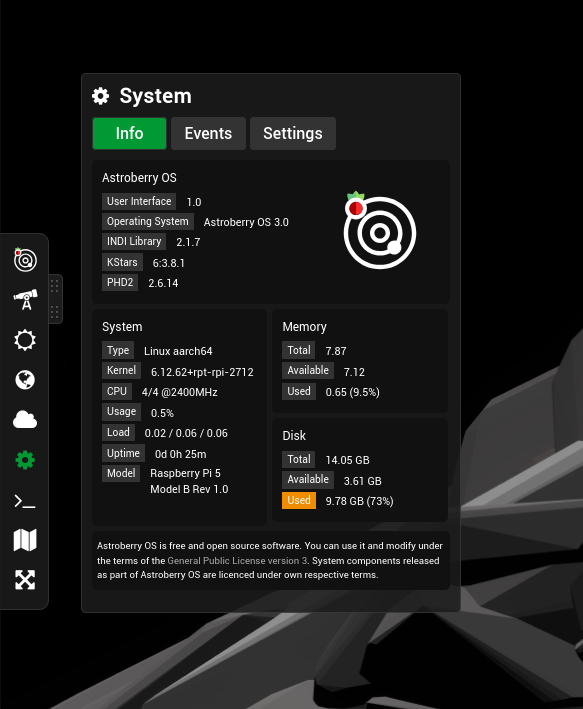Click the Kernel label in System section
583x709 pixels.
[x=121, y=370]
